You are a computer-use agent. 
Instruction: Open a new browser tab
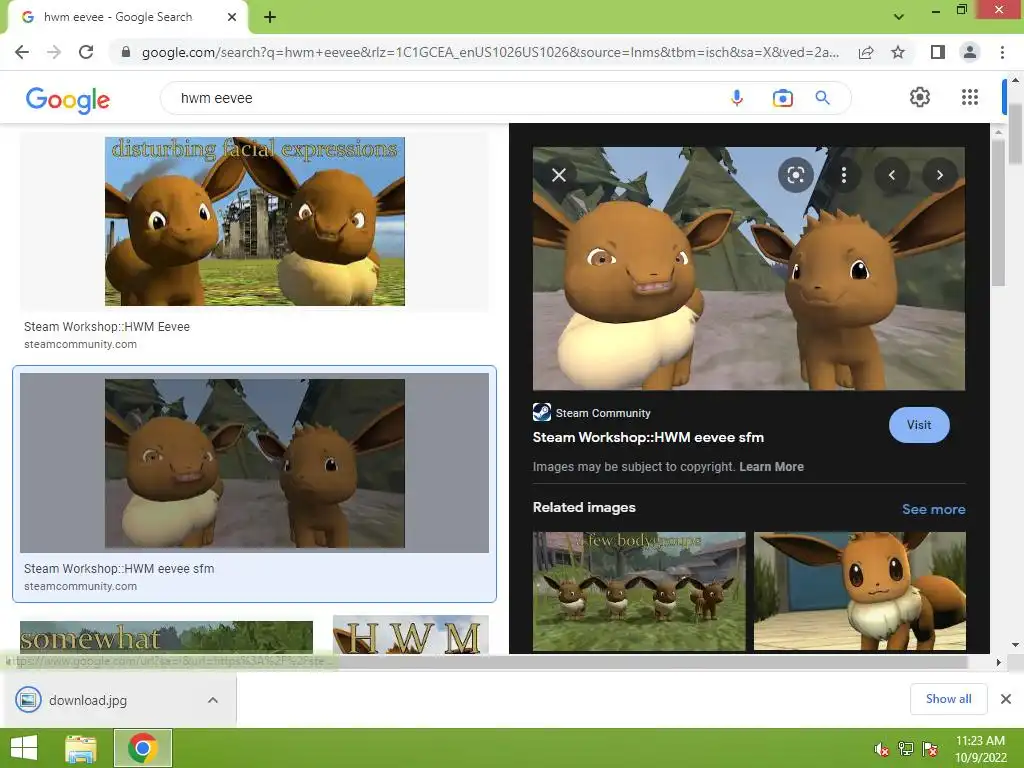tap(270, 17)
